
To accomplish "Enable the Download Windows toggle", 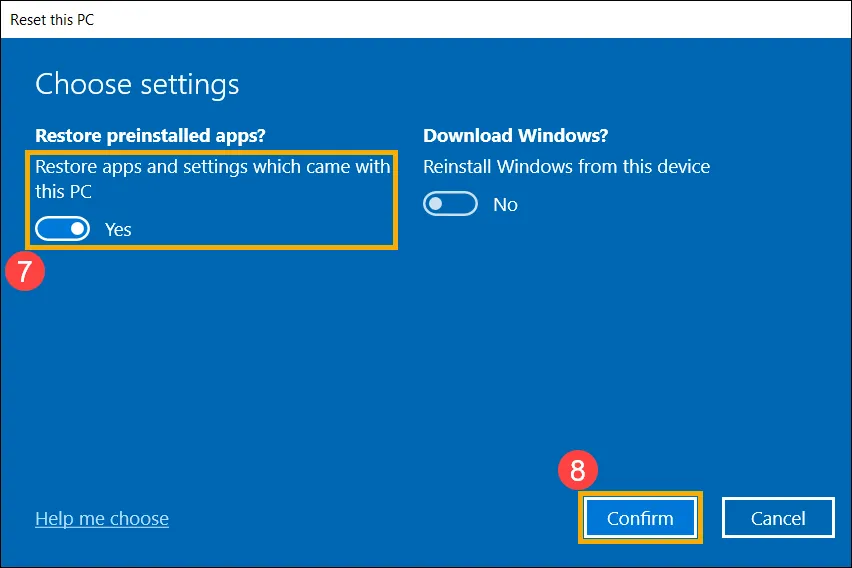I will tap(451, 204).
